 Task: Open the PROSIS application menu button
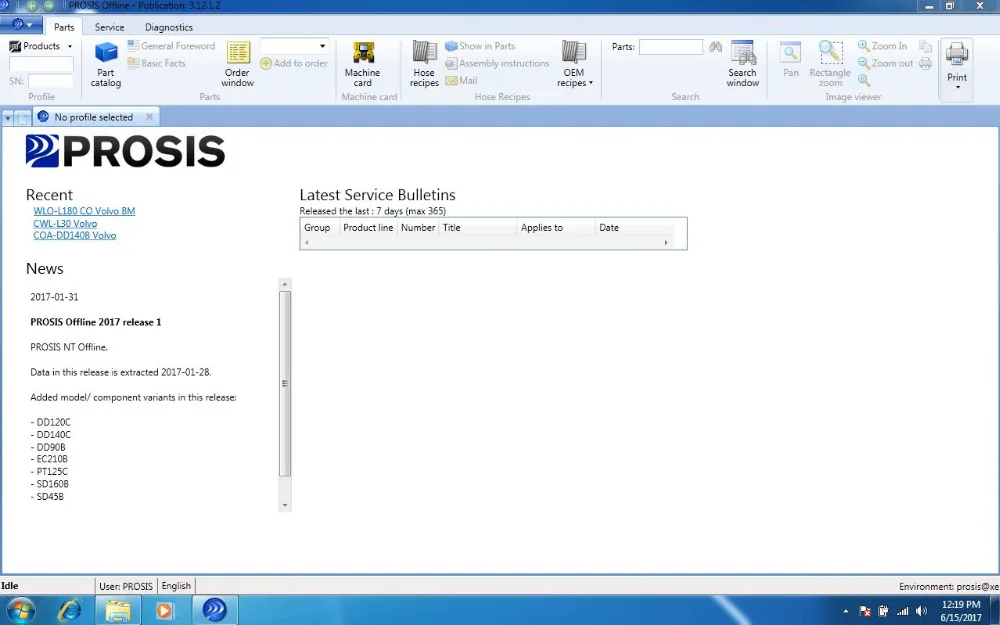coord(22,25)
